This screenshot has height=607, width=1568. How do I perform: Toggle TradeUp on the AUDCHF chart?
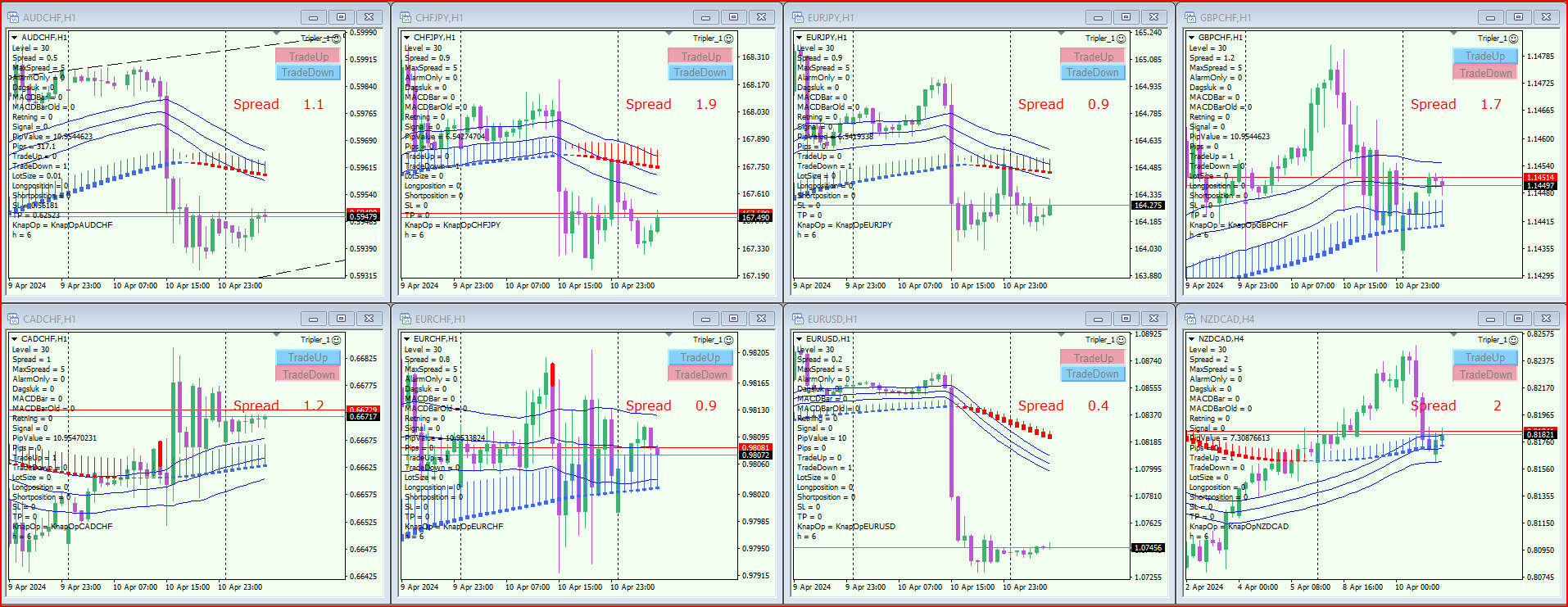308,57
